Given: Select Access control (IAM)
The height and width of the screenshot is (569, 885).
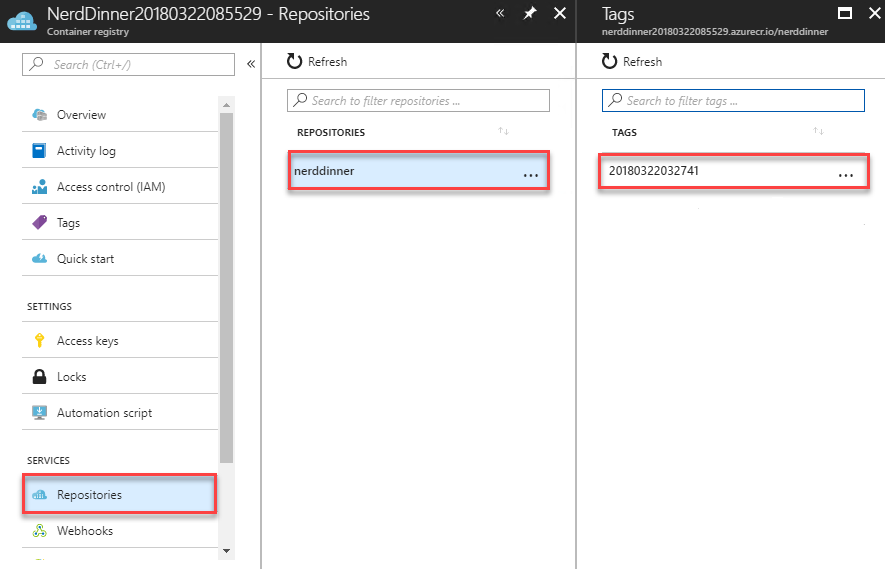Looking at the screenshot, I should 120,187.
